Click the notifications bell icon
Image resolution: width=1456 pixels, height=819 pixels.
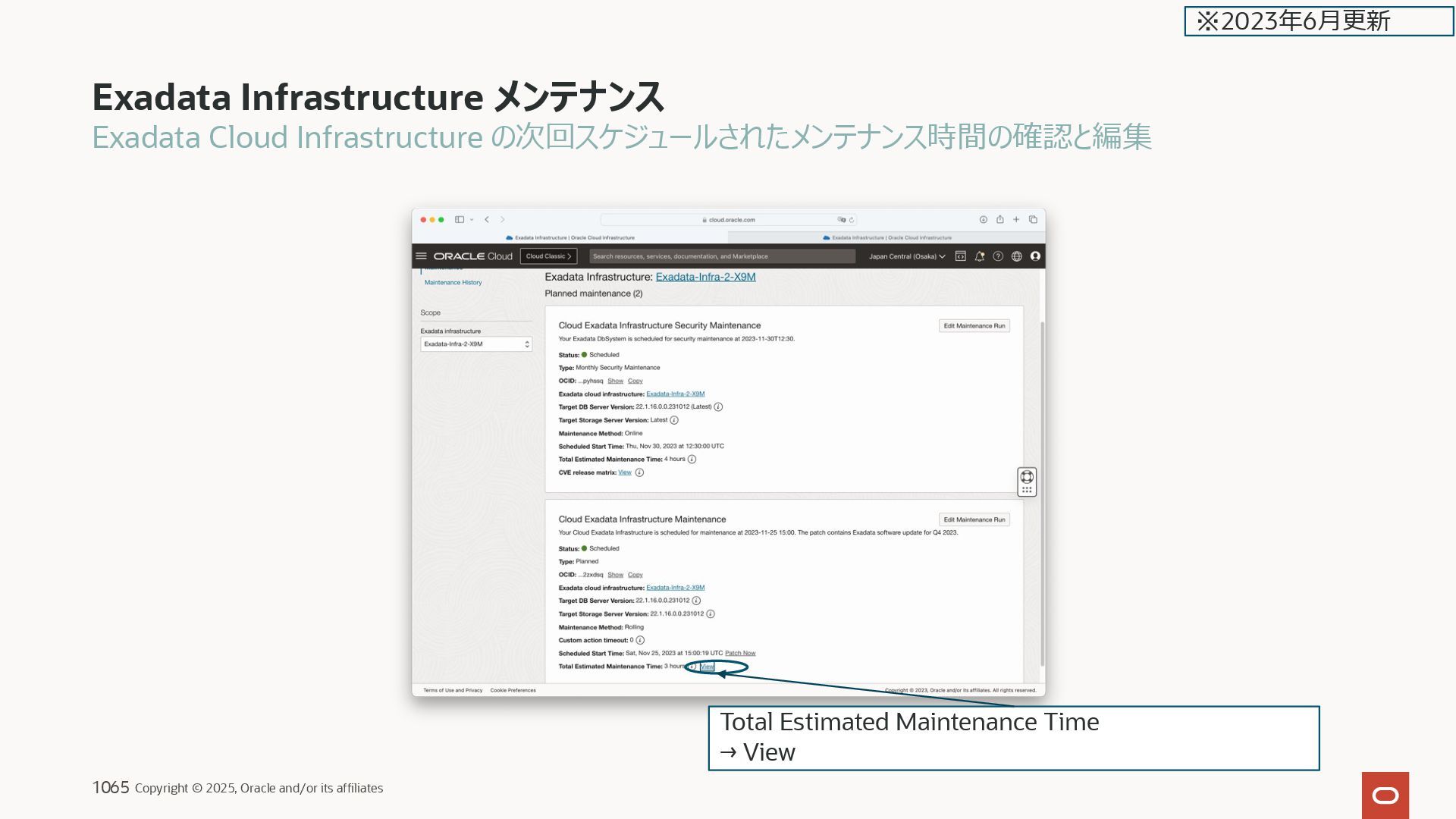pyautogui.click(x=979, y=256)
